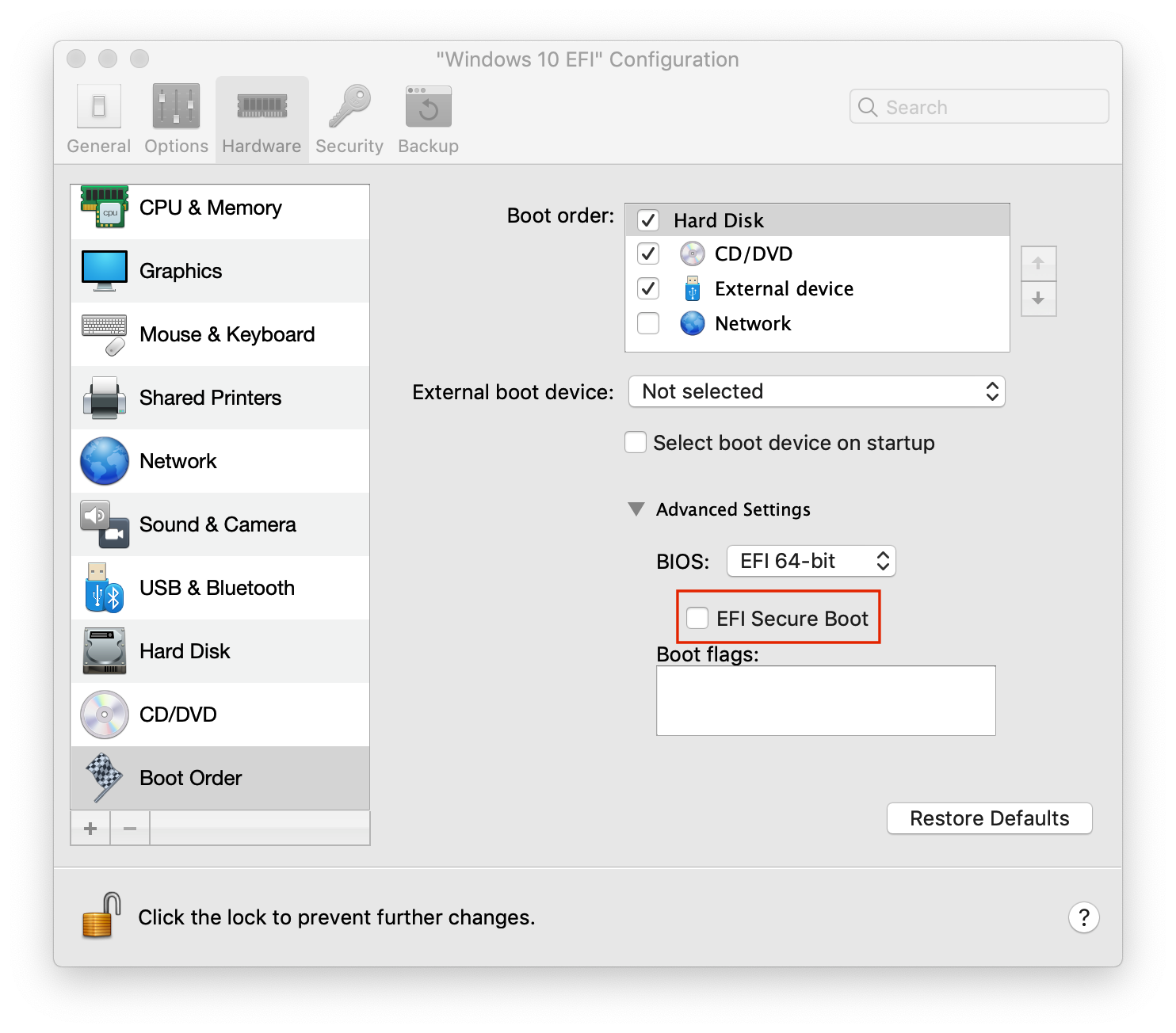Click the USB & Bluetooth icon
Screen dimensions: 1176x1033
[x=105, y=588]
